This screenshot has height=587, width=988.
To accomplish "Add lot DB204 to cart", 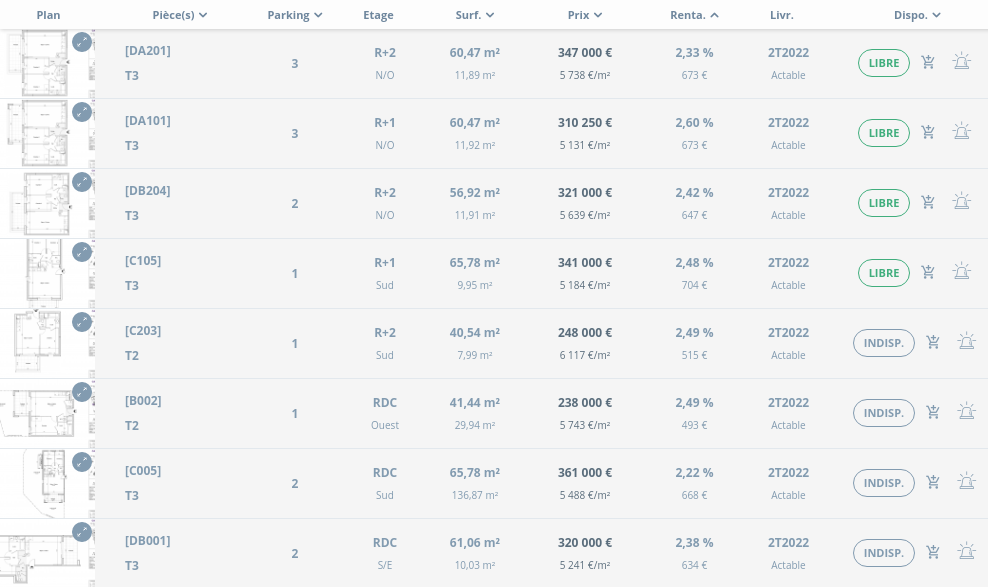I will tap(928, 203).
